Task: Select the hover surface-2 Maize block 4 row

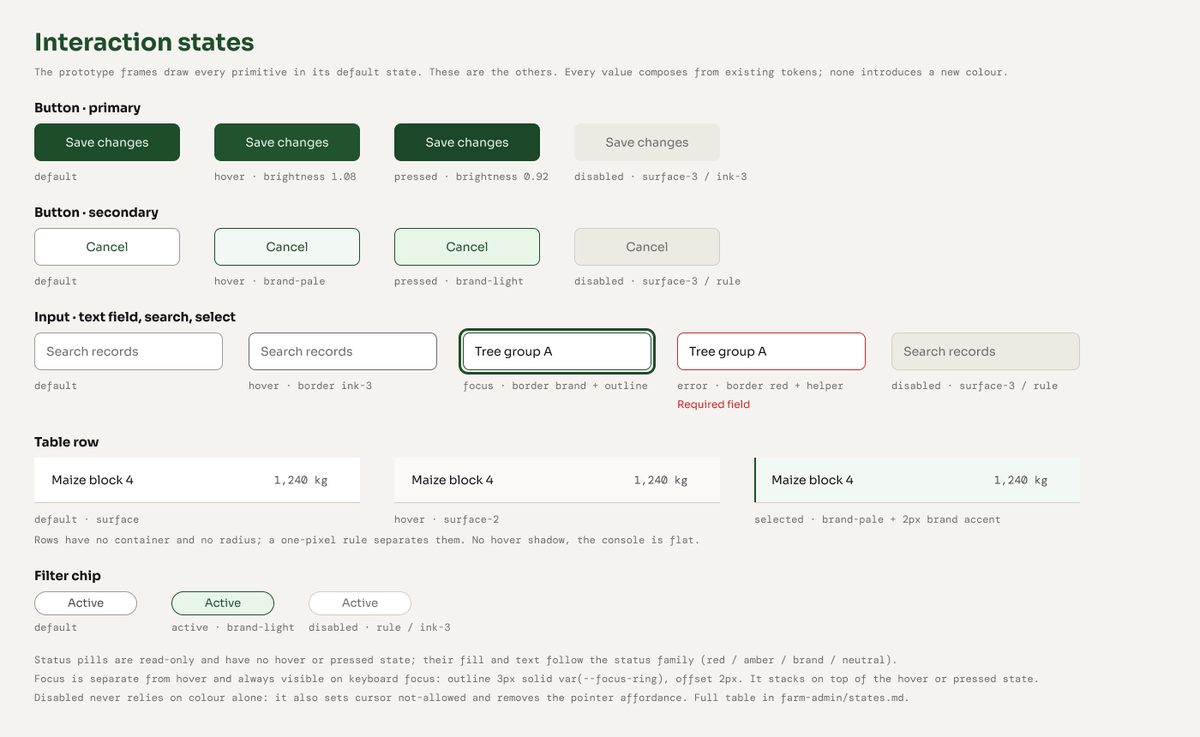Action: click(557, 480)
